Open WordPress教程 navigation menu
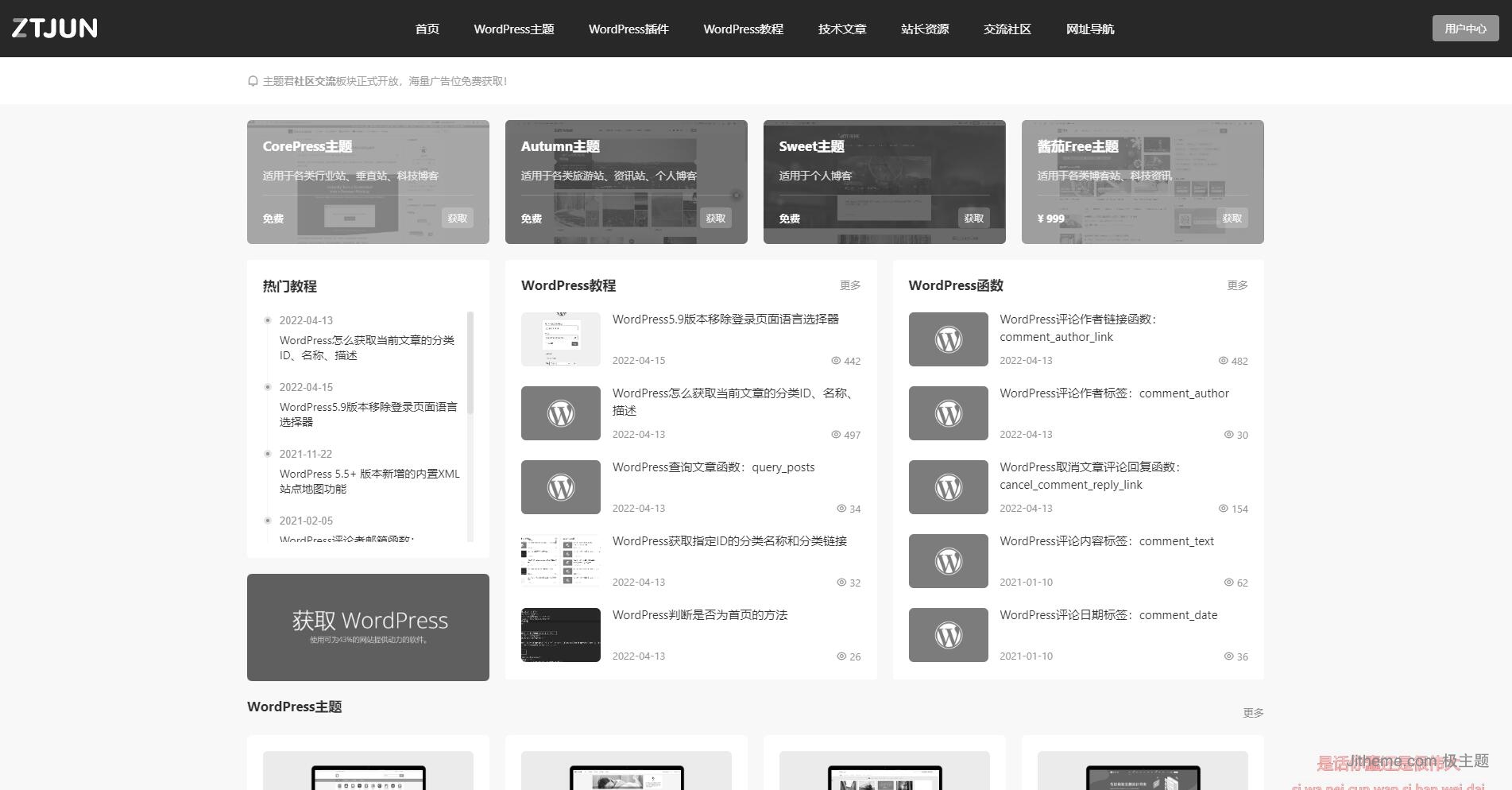The height and width of the screenshot is (790, 1512). (x=743, y=29)
